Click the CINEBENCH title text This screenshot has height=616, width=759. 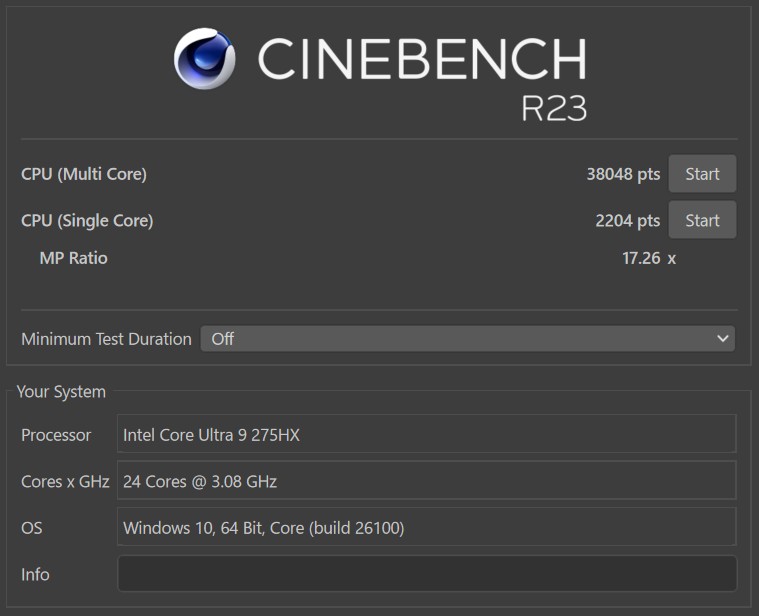[x=422, y=59]
